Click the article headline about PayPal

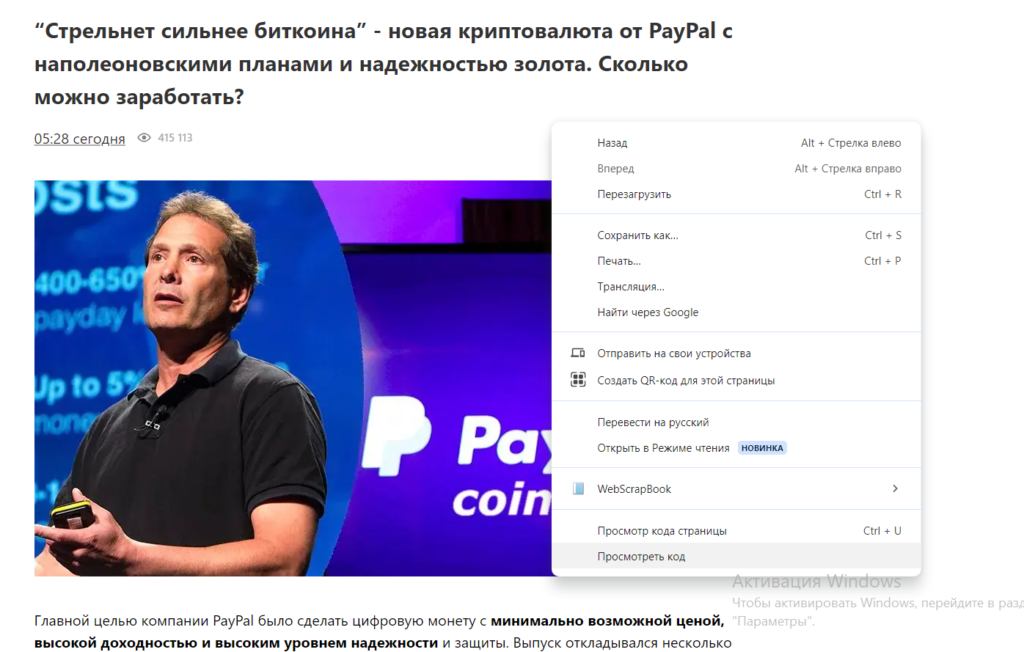383,64
